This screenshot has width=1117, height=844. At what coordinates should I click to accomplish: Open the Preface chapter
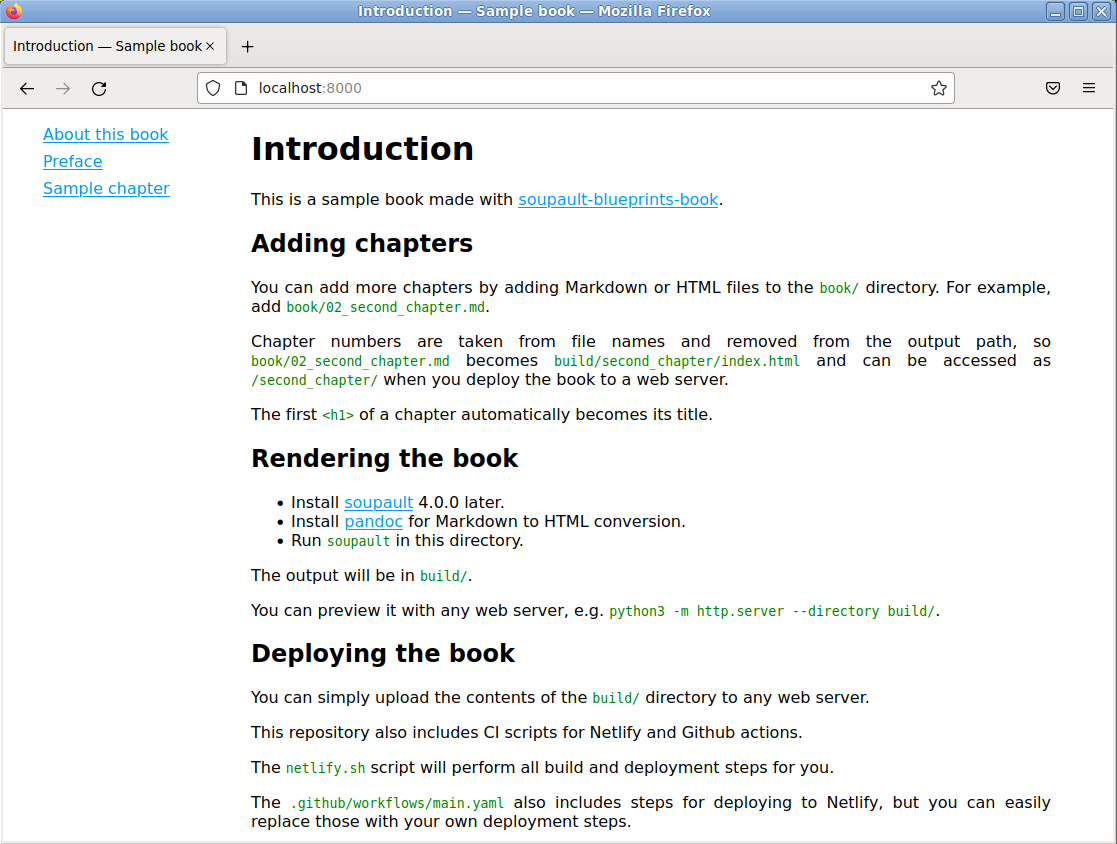72,161
